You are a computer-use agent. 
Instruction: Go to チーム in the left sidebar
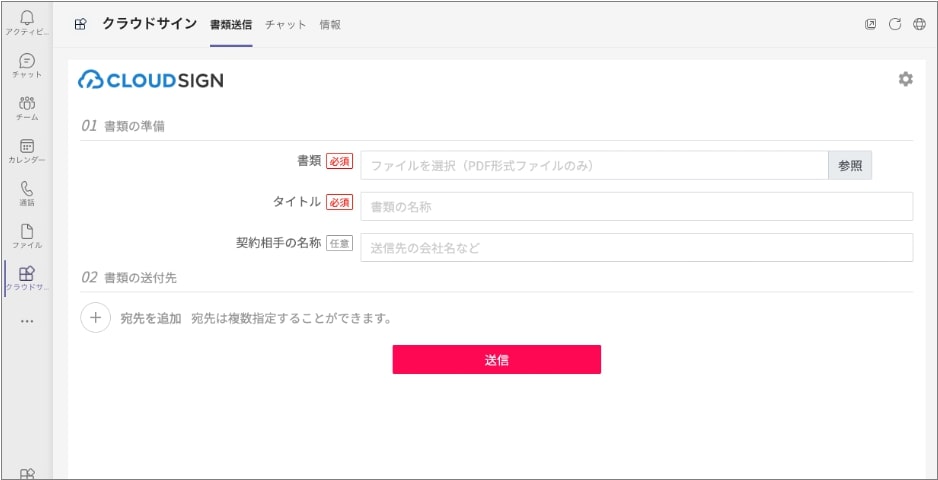[27, 107]
